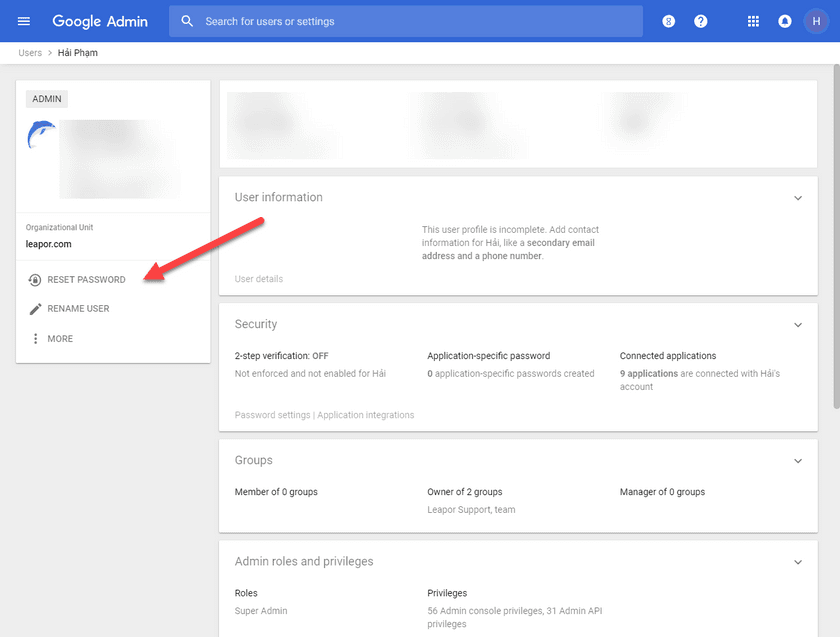Screen dimensions: 840x637
Task: Open the navigation hamburger menu
Action: point(23,21)
